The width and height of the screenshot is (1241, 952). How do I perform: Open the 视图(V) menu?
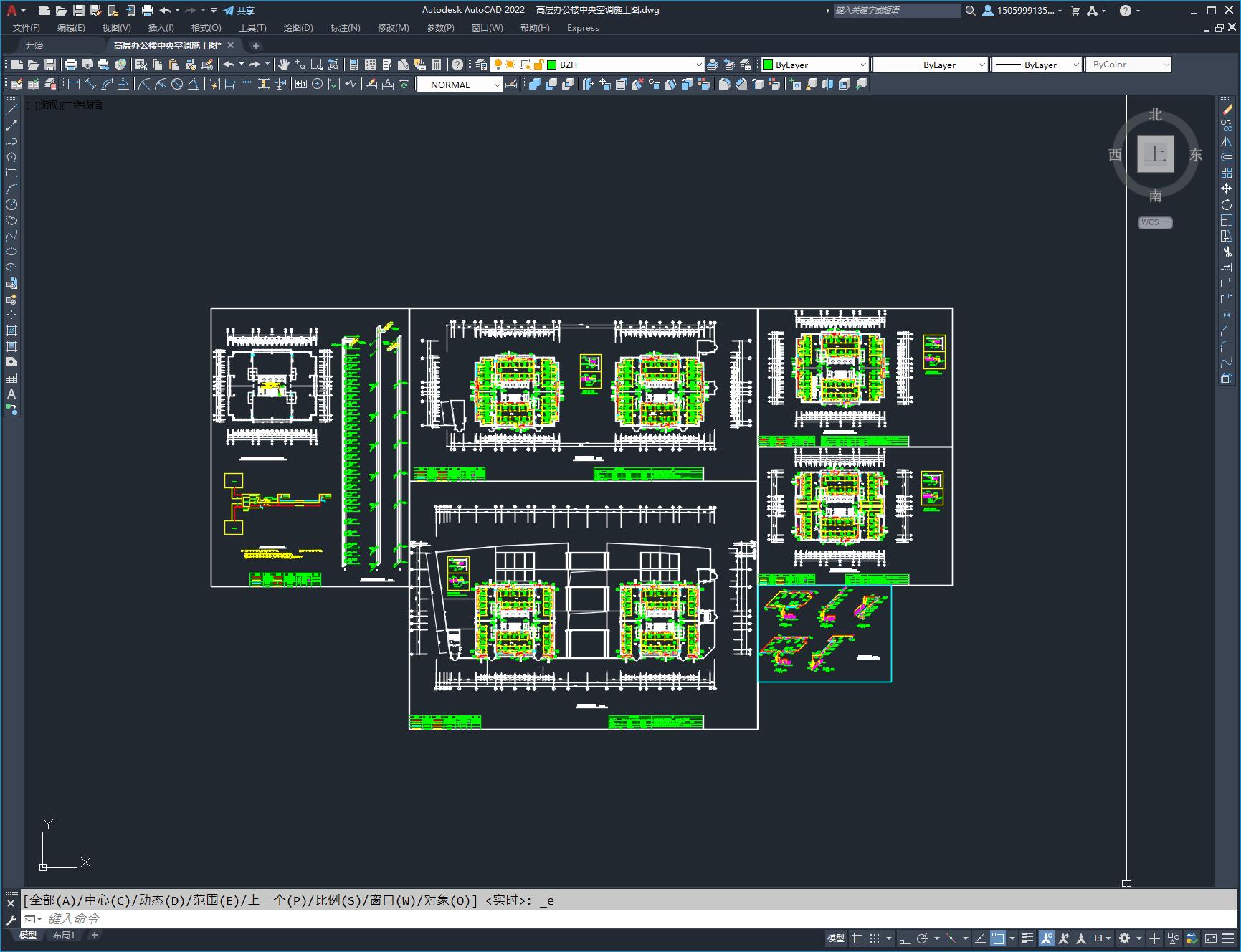pyautogui.click(x=116, y=28)
